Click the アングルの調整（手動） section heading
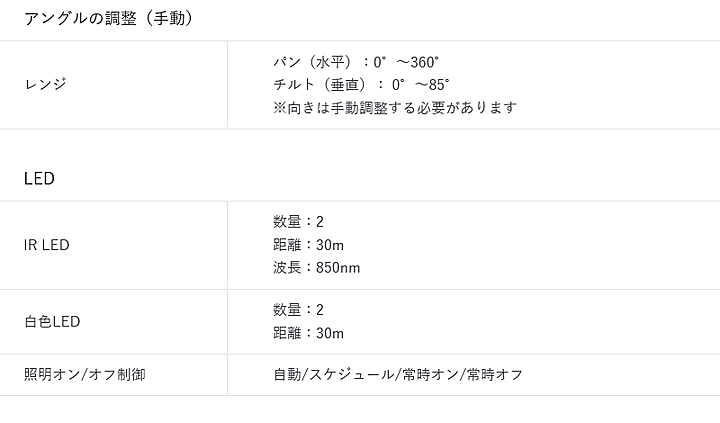 [x=108, y=19]
